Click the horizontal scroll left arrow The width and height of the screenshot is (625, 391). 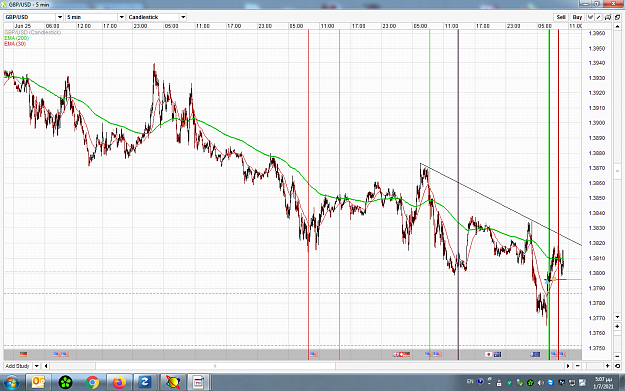click(46, 366)
